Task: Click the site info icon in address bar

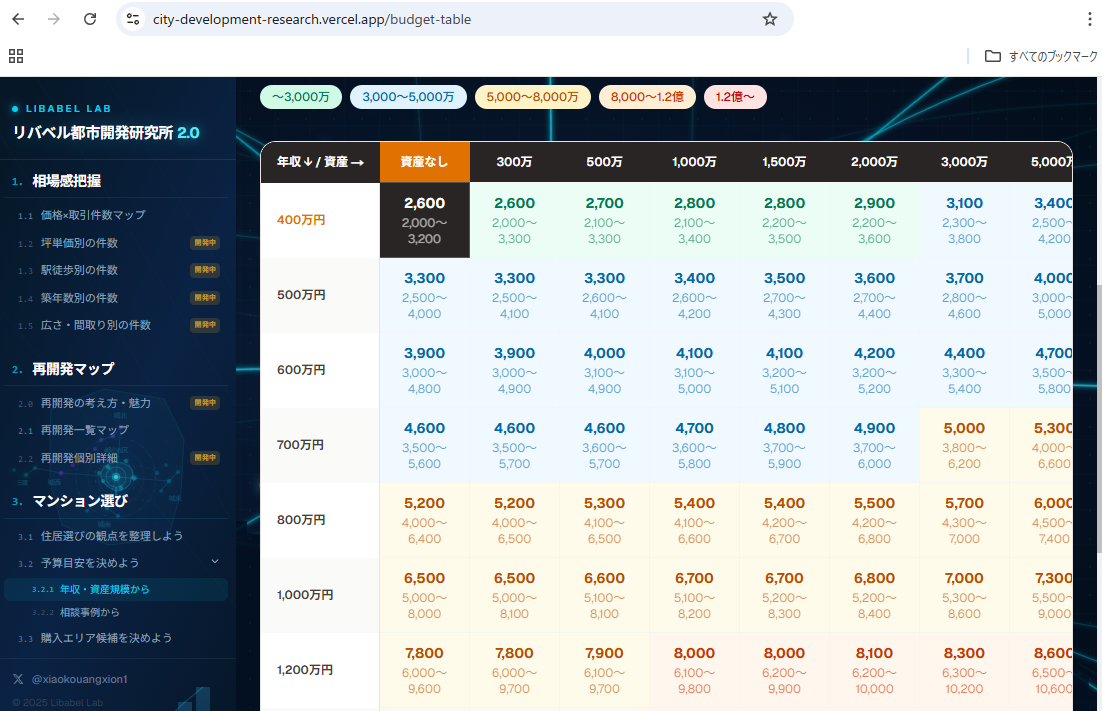Action: (133, 19)
